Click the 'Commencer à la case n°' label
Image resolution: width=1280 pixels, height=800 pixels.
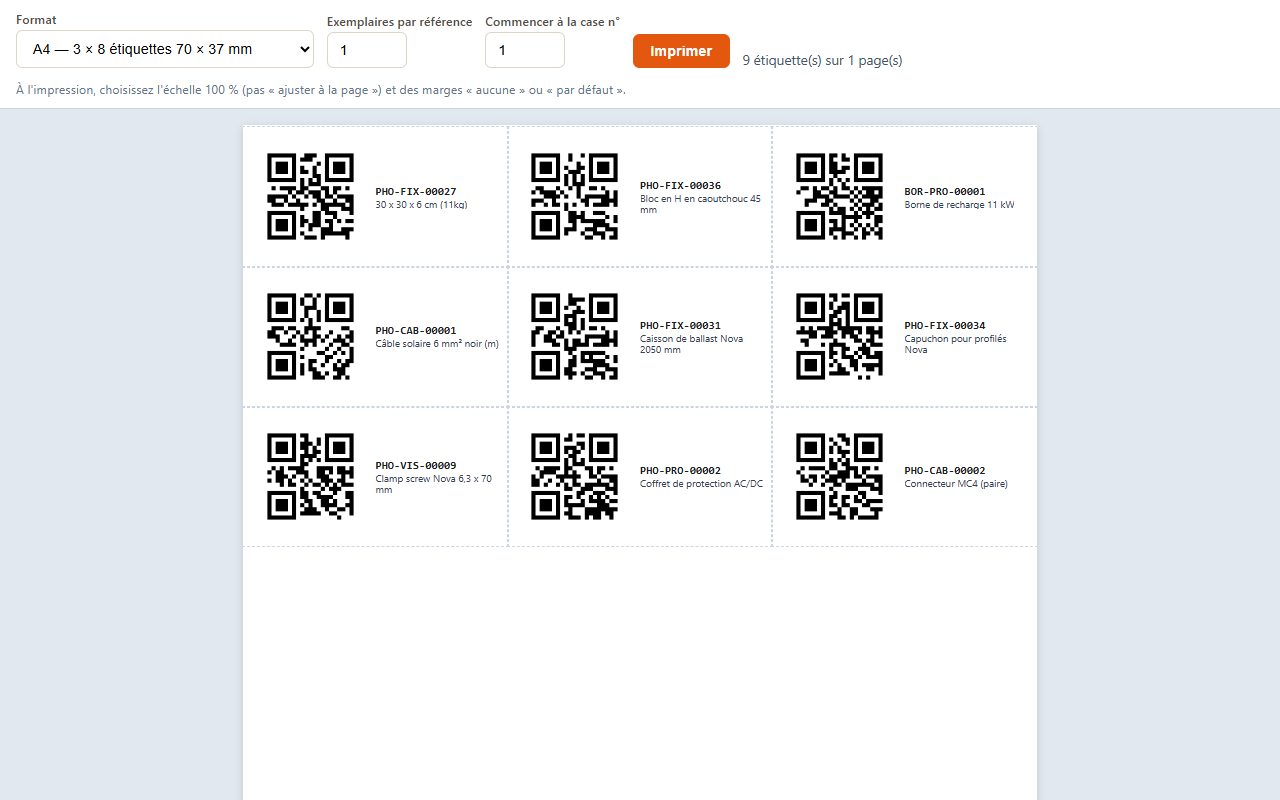[552, 21]
